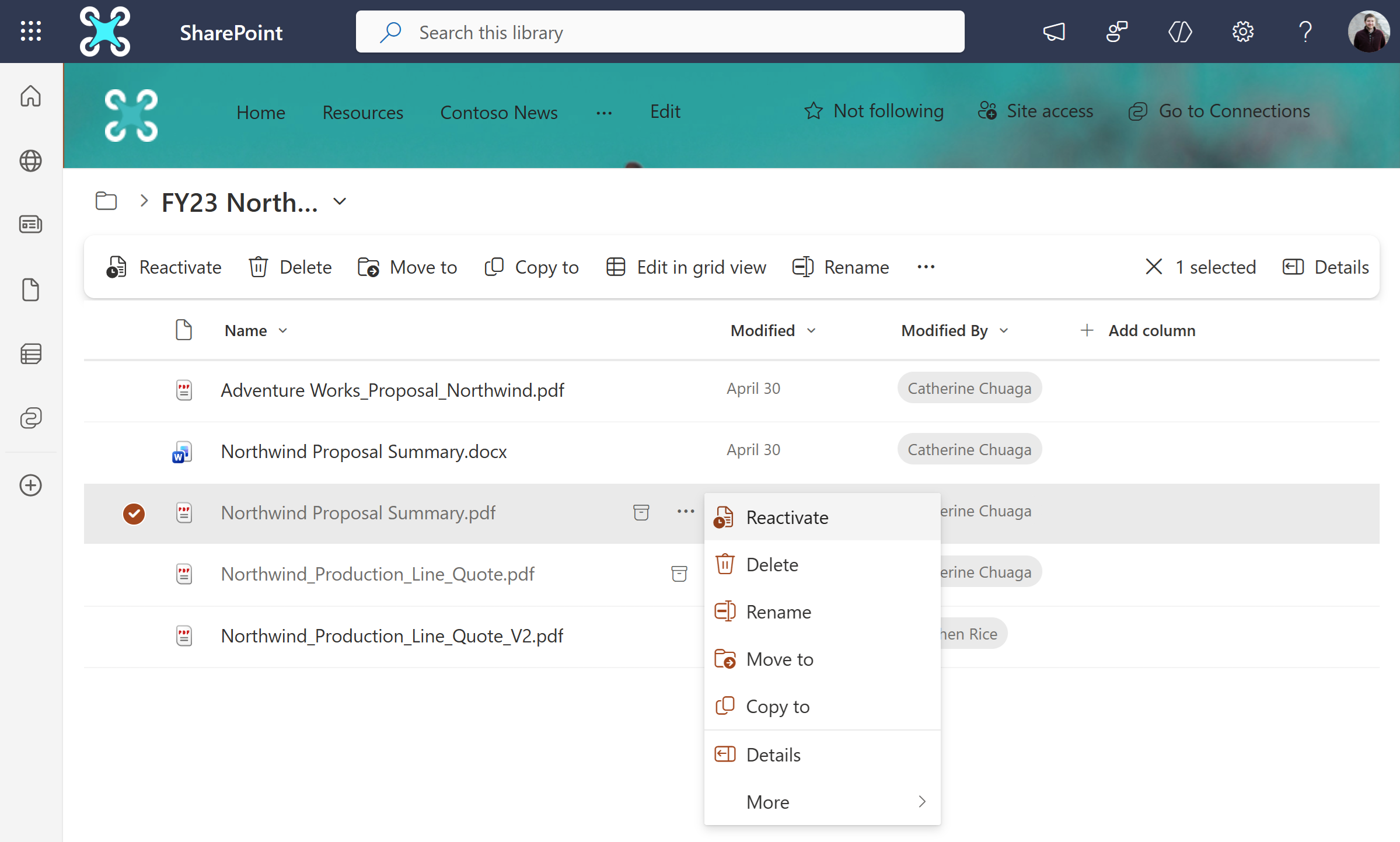Viewport: 1400px width, 842px height.
Task: Click the Help question mark icon
Action: [1305, 32]
